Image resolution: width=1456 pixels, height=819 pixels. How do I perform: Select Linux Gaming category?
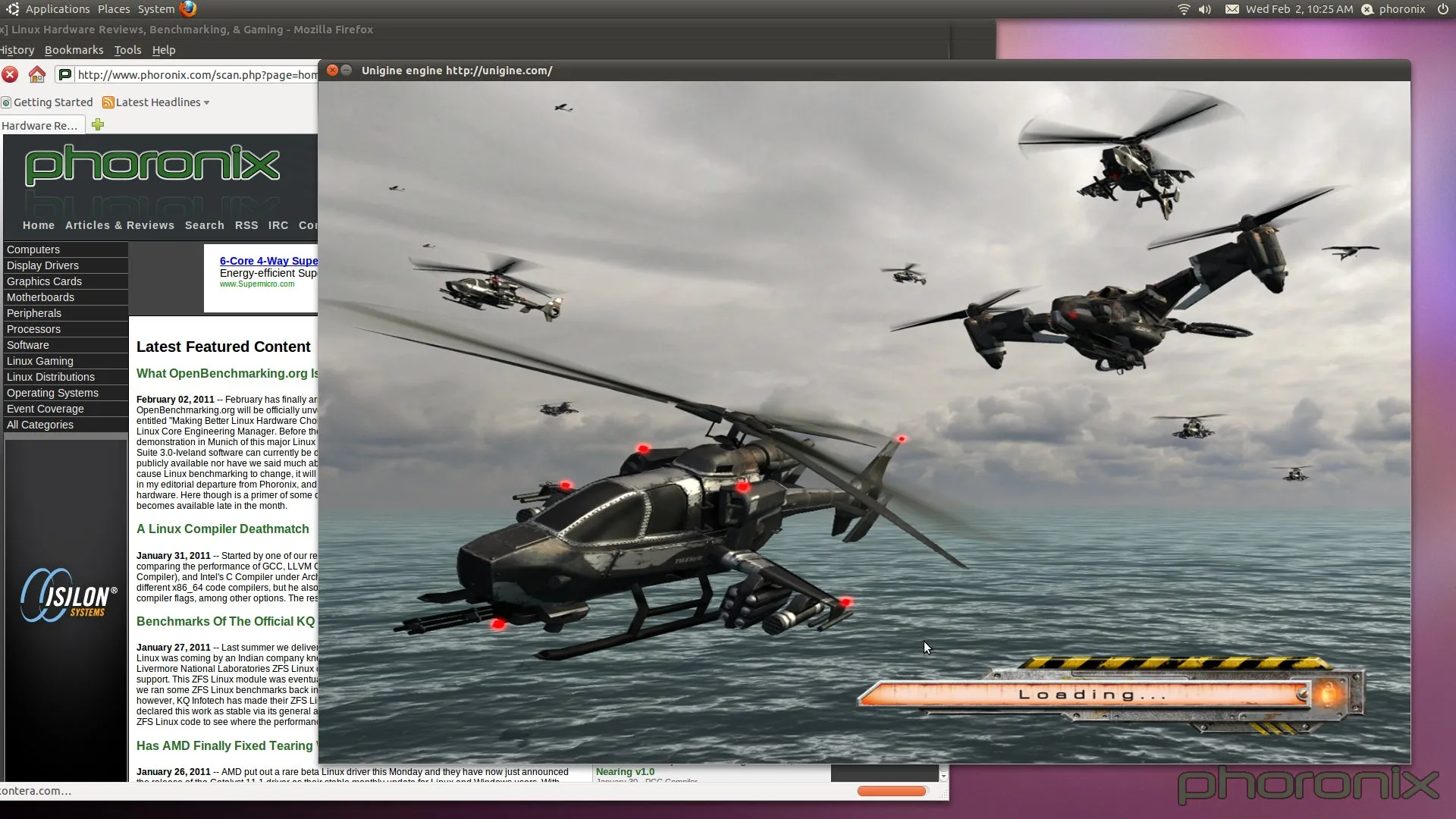click(x=66, y=361)
